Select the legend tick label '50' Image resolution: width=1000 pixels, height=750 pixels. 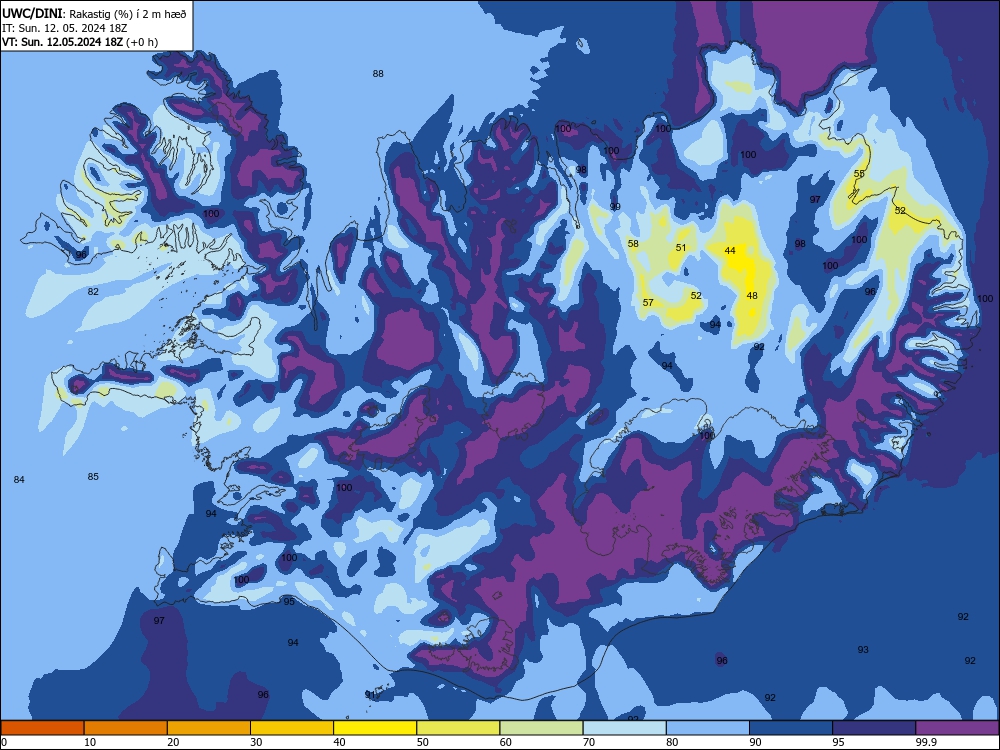click(423, 742)
